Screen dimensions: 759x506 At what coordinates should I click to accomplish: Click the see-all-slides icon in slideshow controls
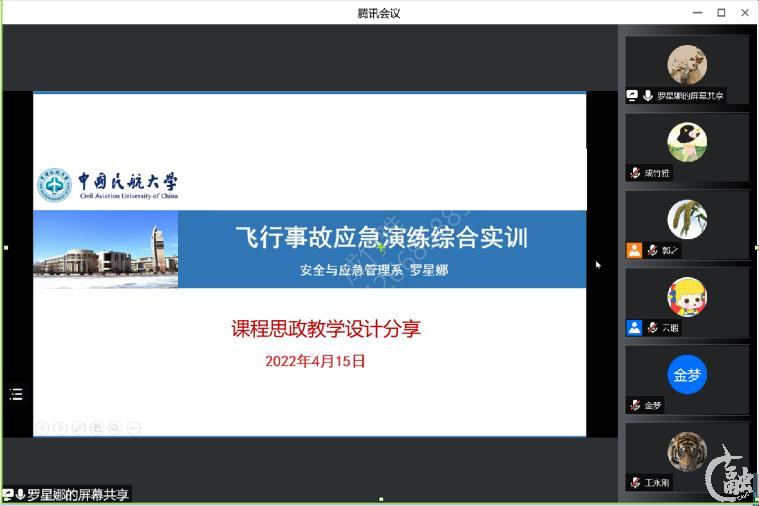click(x=97, y=428)
